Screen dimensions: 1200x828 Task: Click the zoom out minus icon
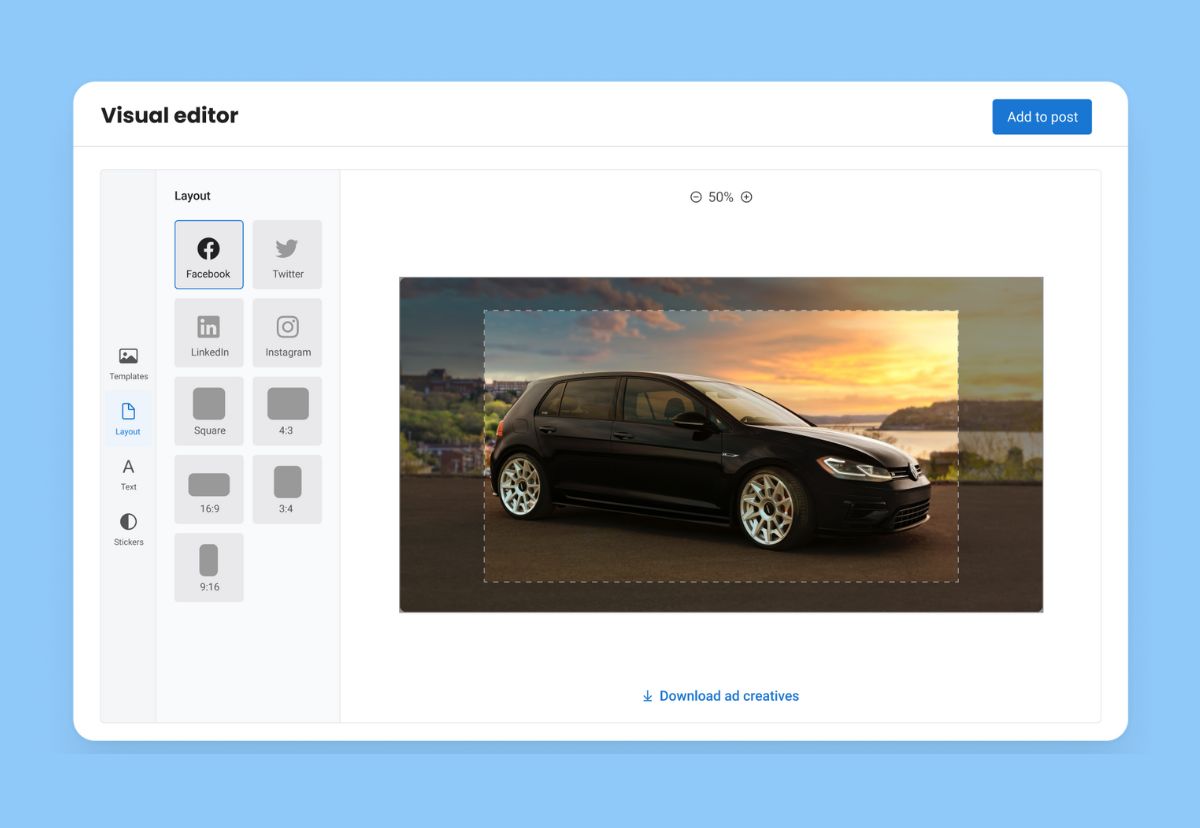coord(696,197)
